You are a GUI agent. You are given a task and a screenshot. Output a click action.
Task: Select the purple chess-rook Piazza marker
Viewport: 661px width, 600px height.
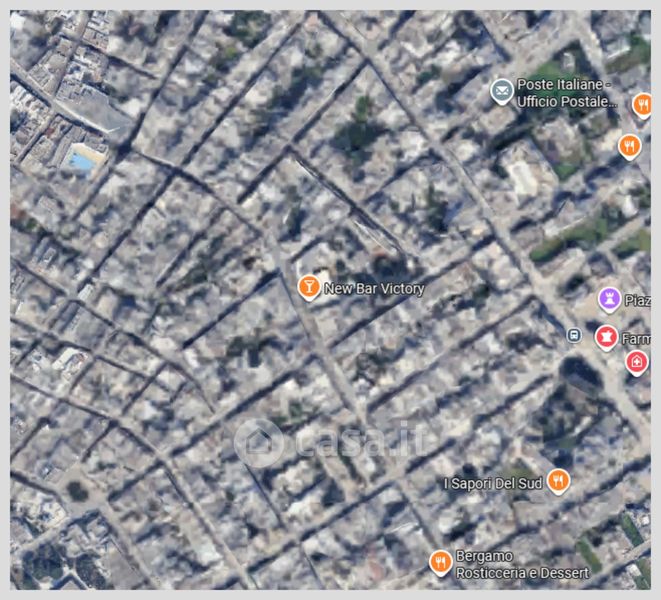pyautogui.click(x=609, y=299)
